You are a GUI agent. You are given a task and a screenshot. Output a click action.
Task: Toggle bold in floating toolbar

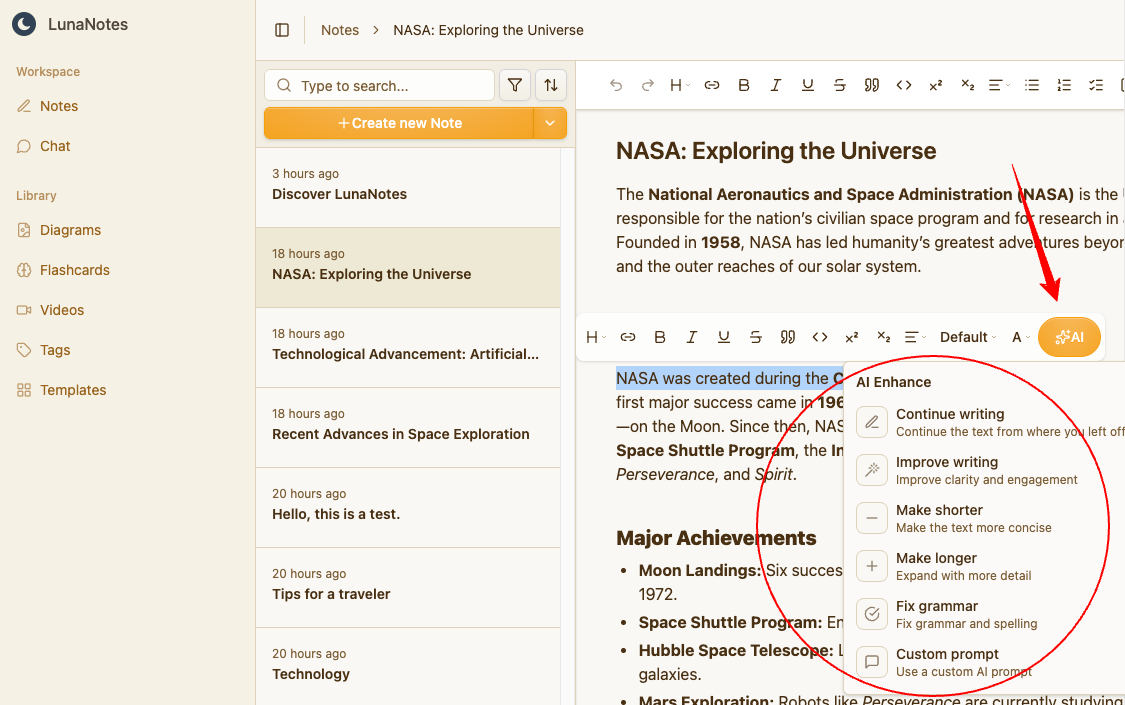pos(660,337)
